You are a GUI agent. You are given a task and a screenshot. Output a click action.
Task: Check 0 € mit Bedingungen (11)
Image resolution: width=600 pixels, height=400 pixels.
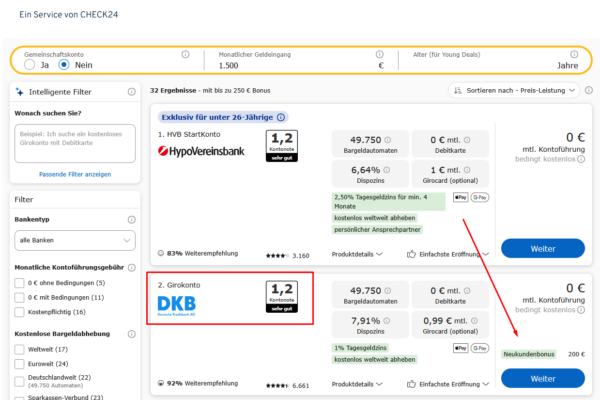(x=19, y=297)
